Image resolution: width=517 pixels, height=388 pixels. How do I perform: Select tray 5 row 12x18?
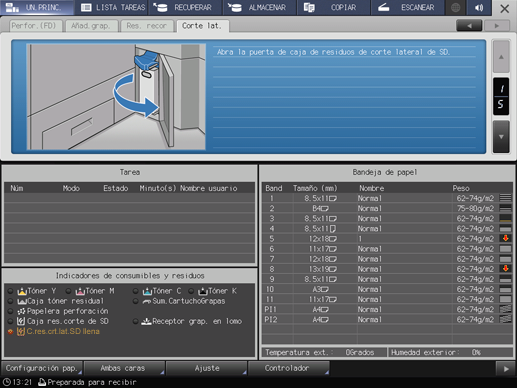387,239
